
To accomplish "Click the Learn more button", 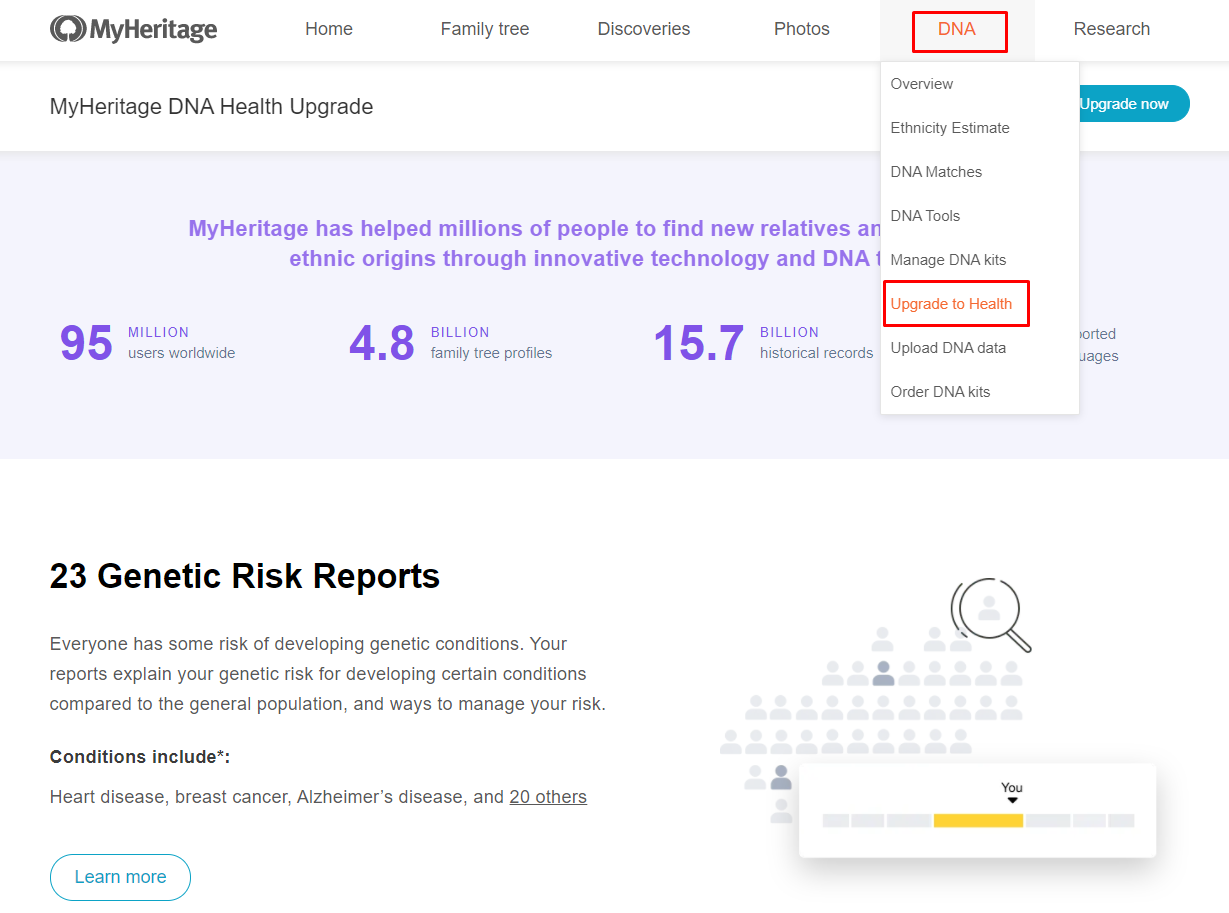I will [120, 877].
